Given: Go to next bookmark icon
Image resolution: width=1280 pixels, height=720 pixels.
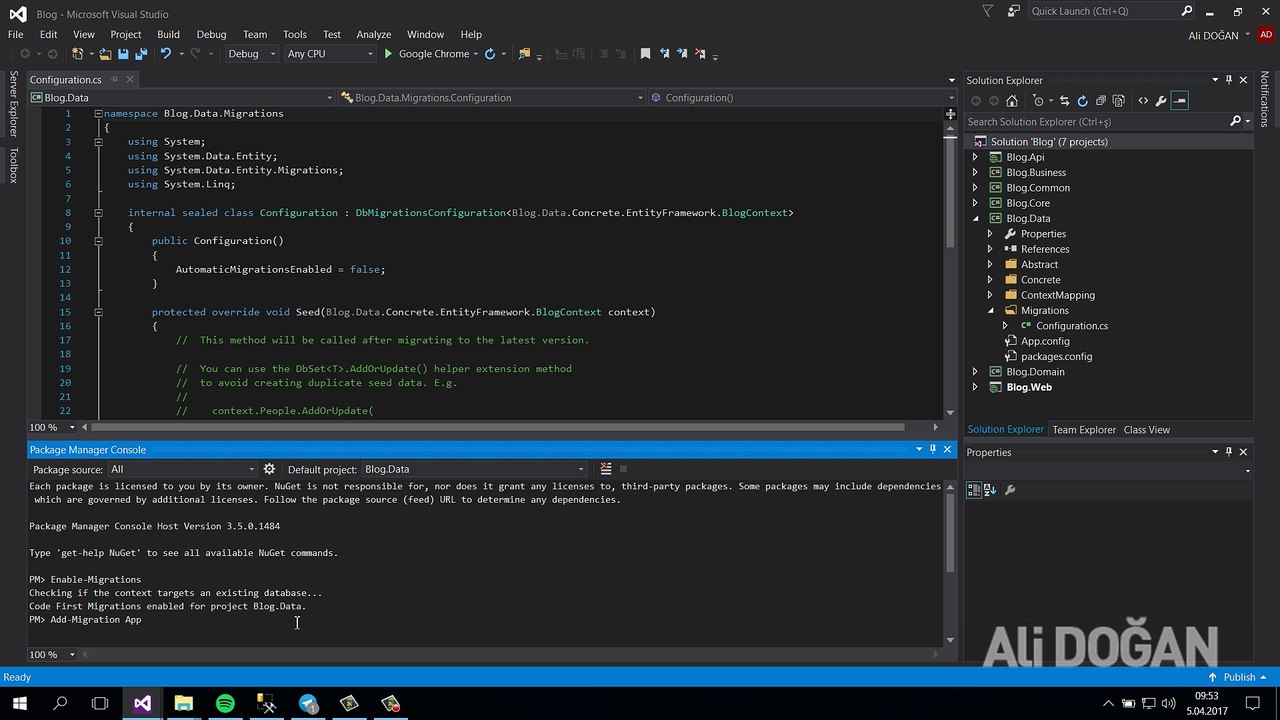Looking at the screenshot, I should [682, 54].
